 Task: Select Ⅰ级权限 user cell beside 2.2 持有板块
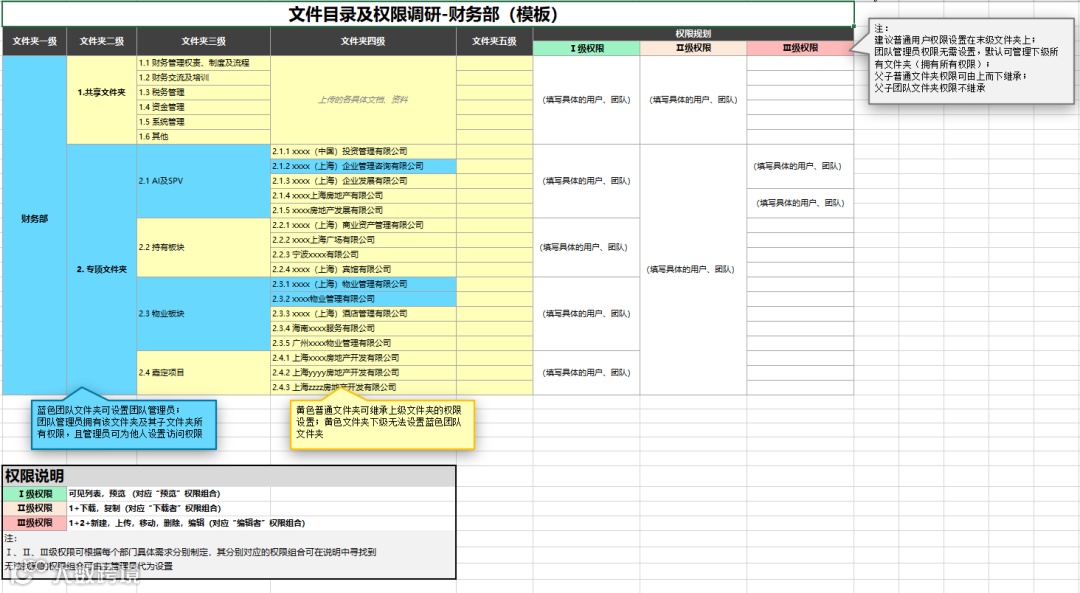pos(586,247)
